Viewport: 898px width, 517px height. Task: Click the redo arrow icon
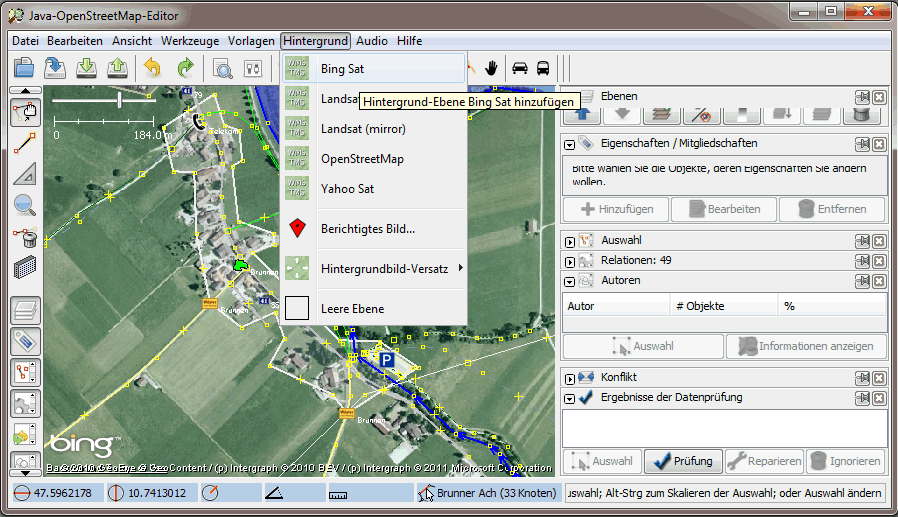coord(185,68)
